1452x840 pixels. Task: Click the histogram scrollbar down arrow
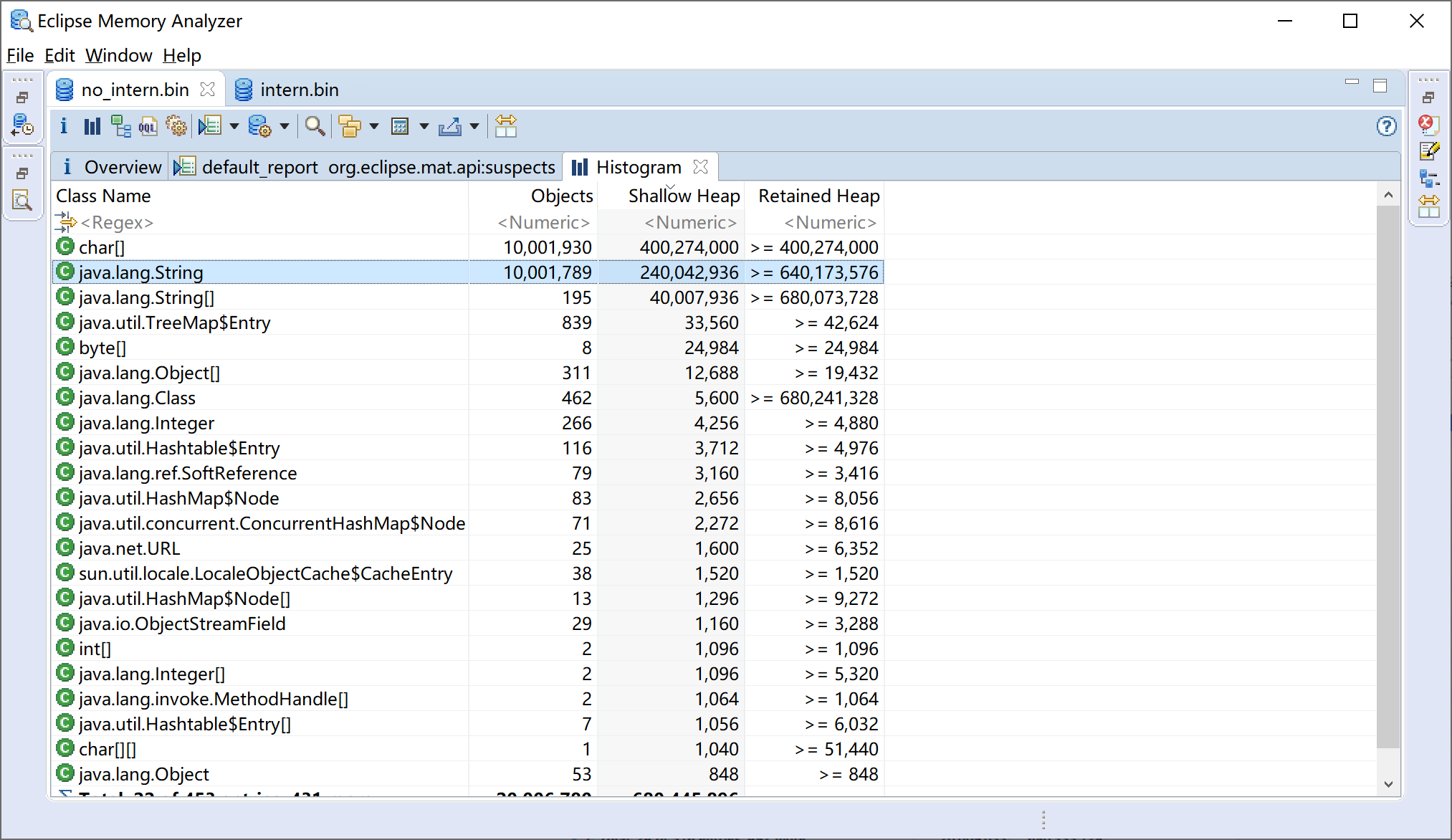1388,784
